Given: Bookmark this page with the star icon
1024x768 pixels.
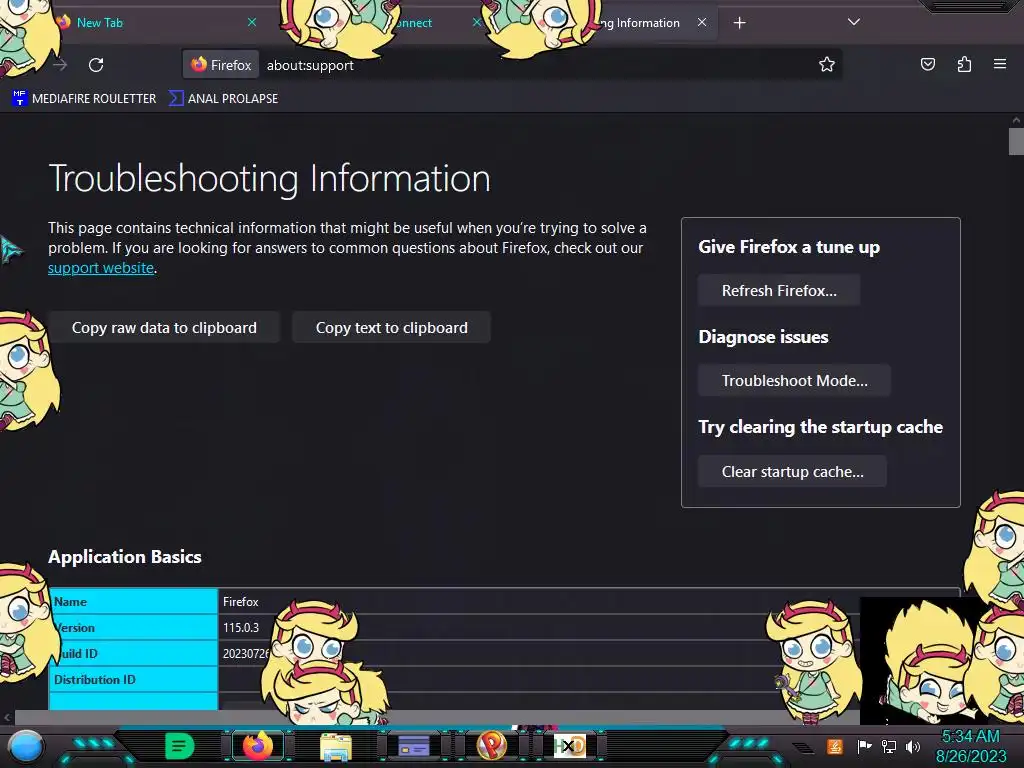Looking at the screenshot, I should click(x=827, y=64).
